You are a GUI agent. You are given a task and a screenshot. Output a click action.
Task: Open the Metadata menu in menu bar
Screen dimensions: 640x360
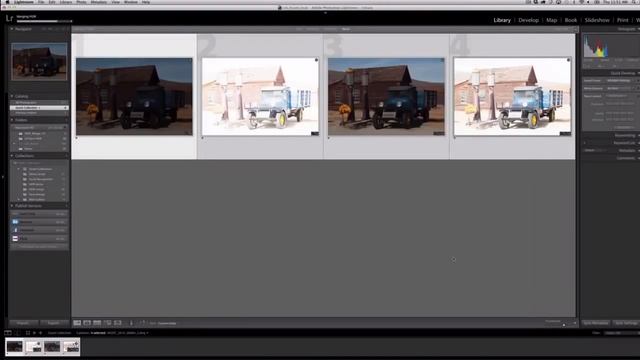[x=98, y=2]
